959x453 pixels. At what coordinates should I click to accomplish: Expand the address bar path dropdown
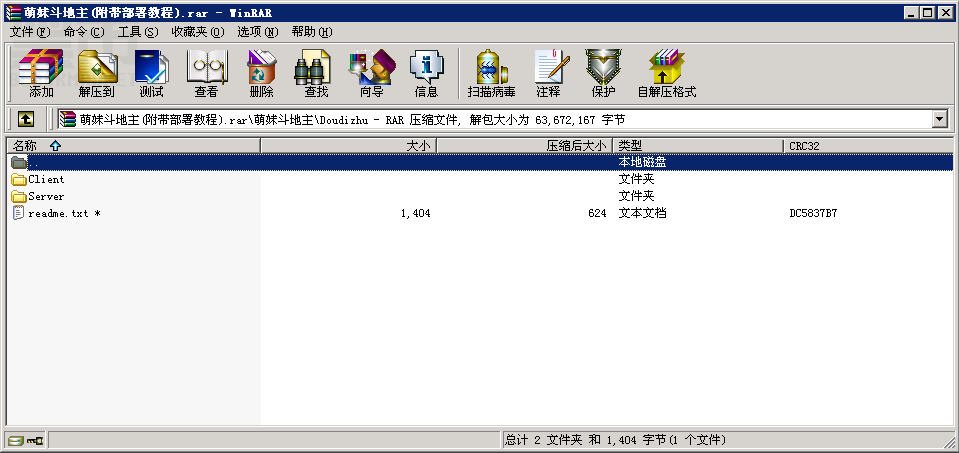[940, 119]
